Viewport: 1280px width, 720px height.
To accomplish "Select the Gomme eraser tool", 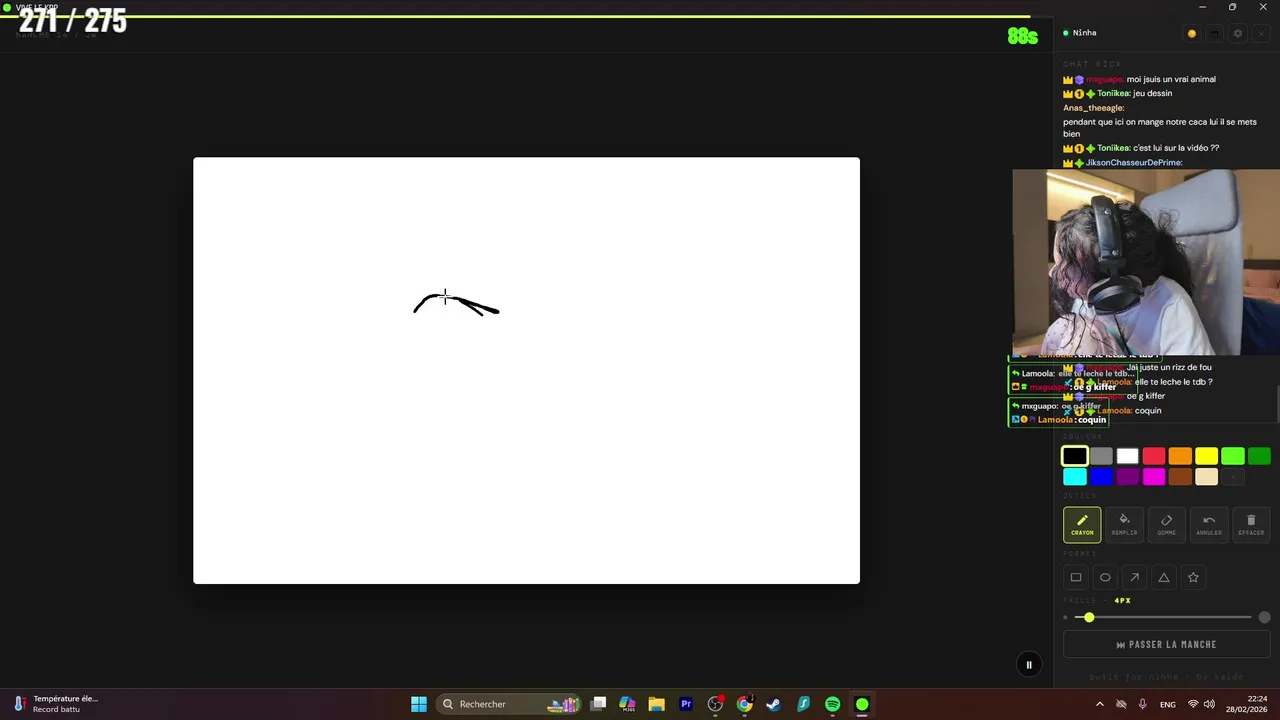I will coord(1166,524).
